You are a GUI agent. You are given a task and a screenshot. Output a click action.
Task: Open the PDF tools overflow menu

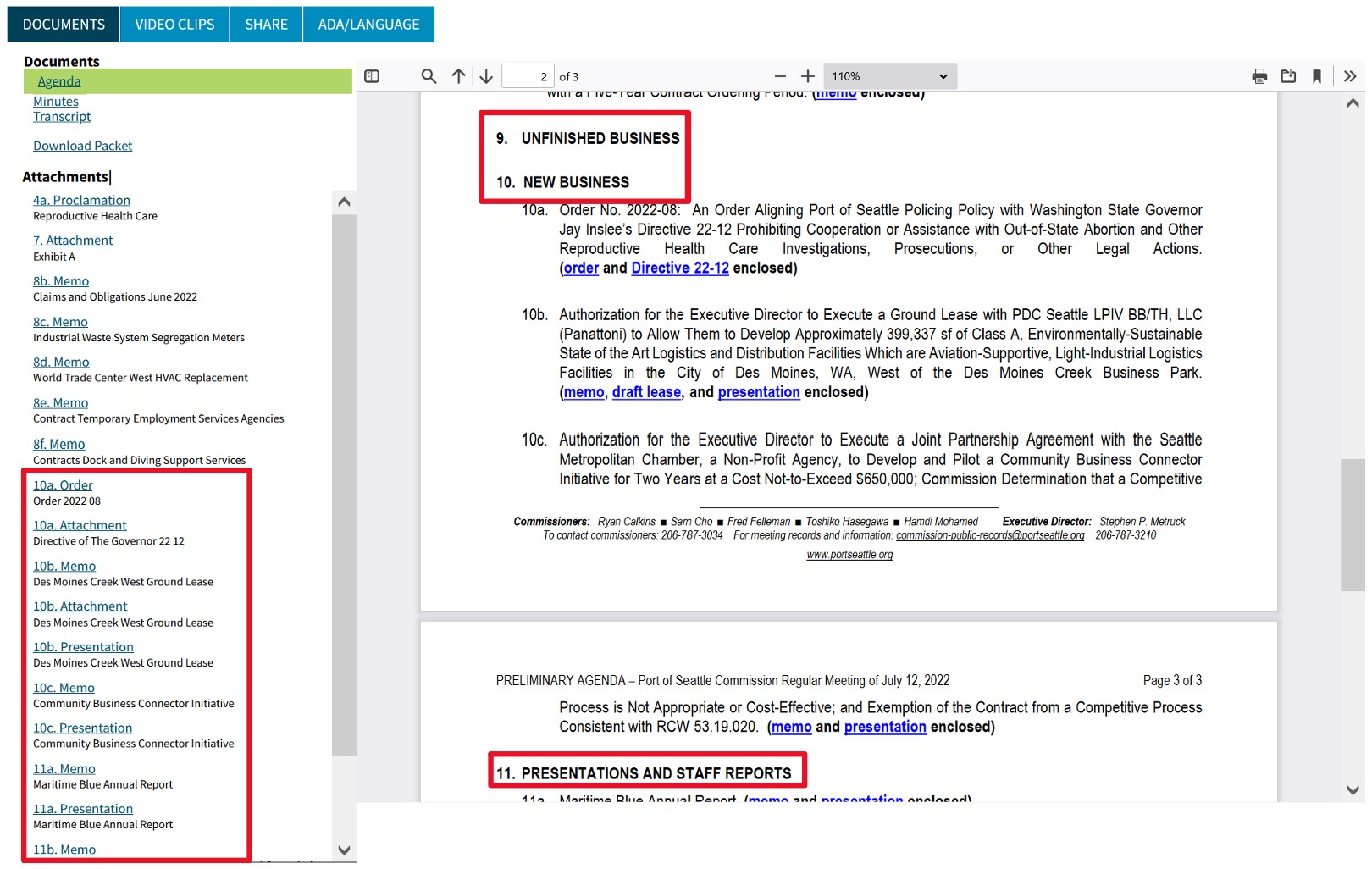(1350, 76)
